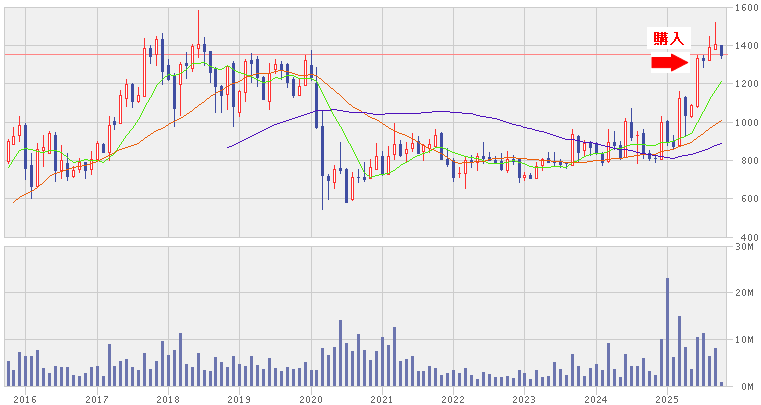761x405 pixels.
Task: Select the 2016 year label on the time axis
Action: pos(25,398)
